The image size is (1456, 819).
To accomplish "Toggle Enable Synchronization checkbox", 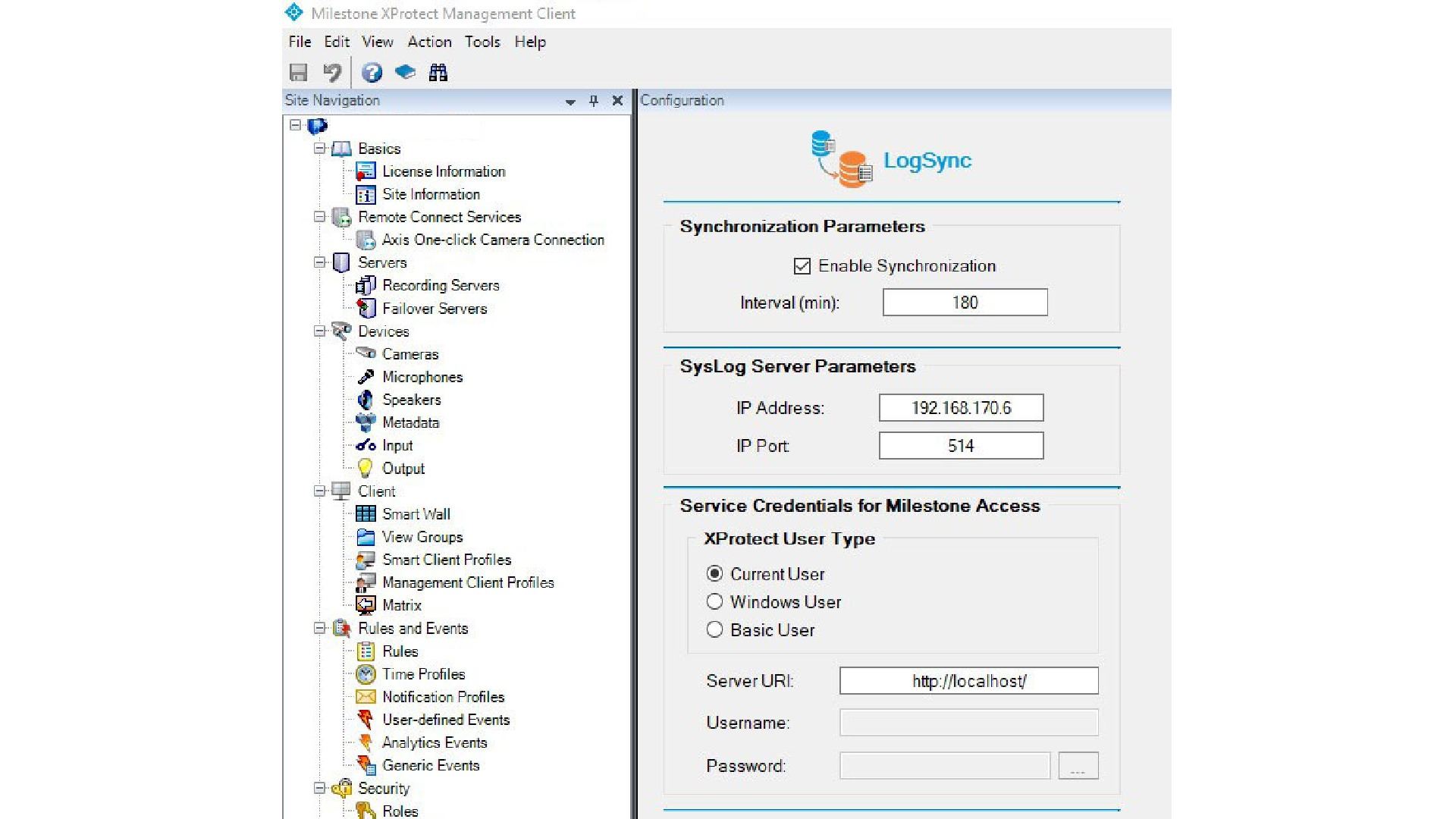I will tap(802, 266).
